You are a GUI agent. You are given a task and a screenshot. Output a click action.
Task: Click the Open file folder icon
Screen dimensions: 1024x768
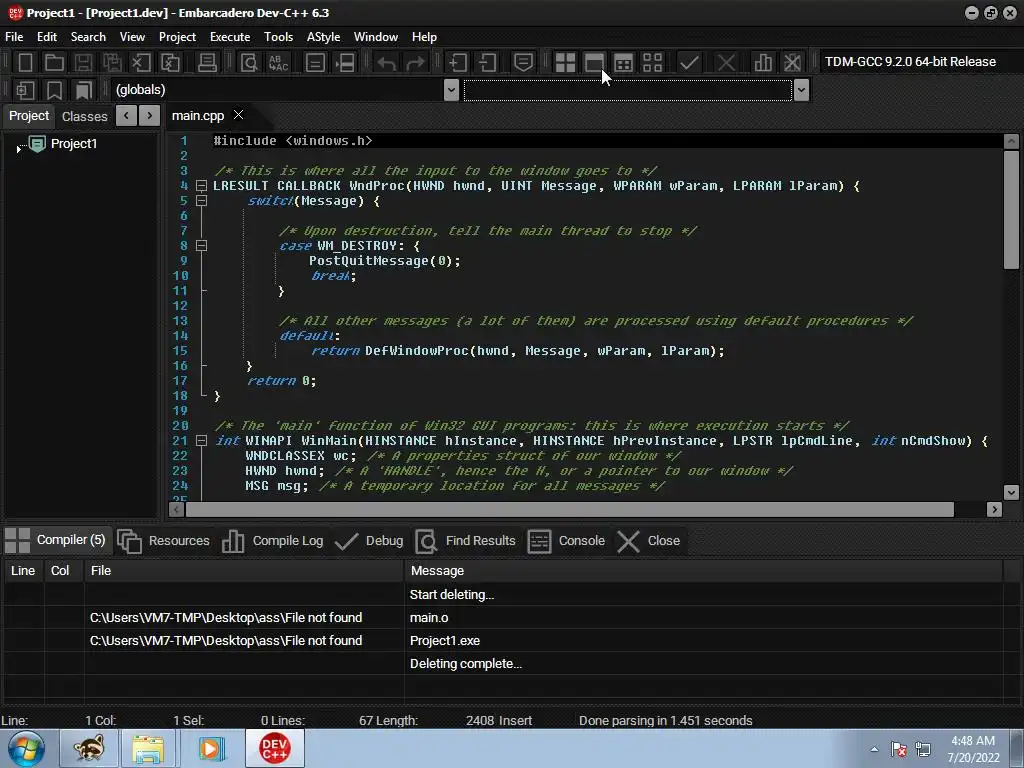coord(54,63)
